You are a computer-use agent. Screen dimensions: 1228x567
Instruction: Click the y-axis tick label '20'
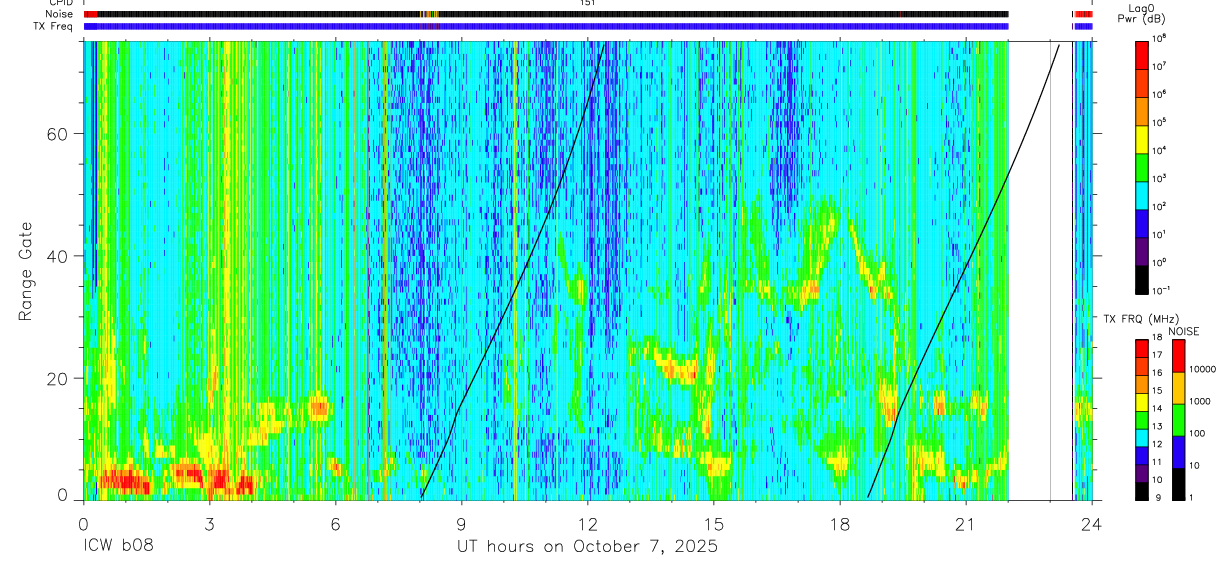click(58, 379)
